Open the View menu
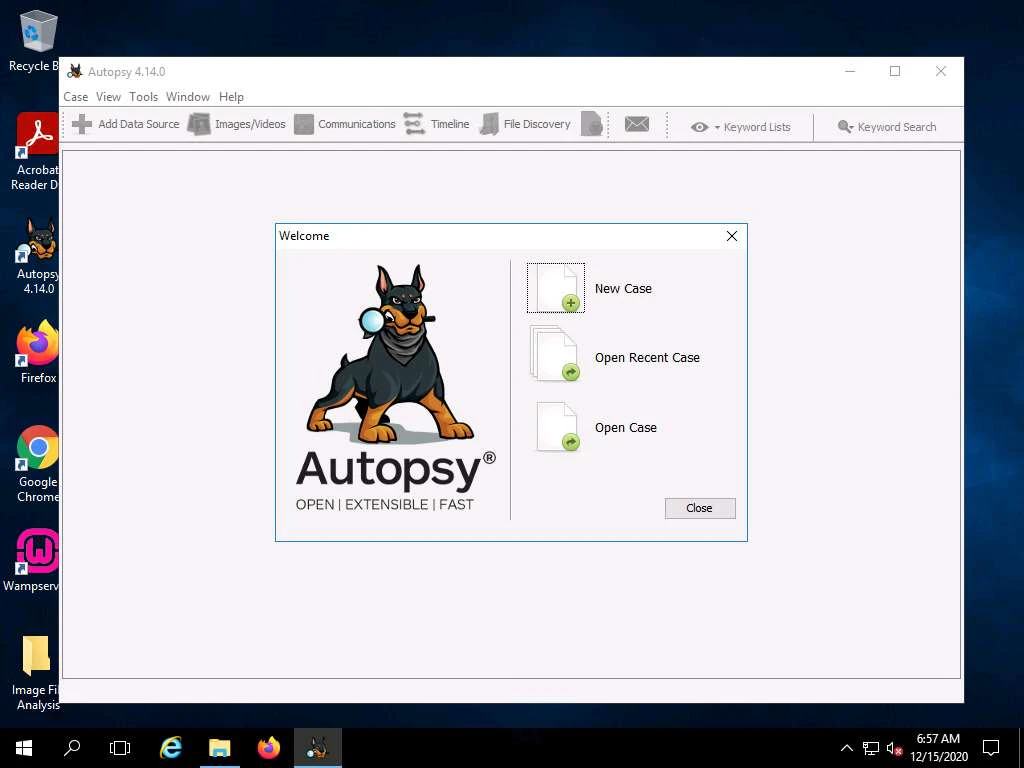 tap(108, 97)
